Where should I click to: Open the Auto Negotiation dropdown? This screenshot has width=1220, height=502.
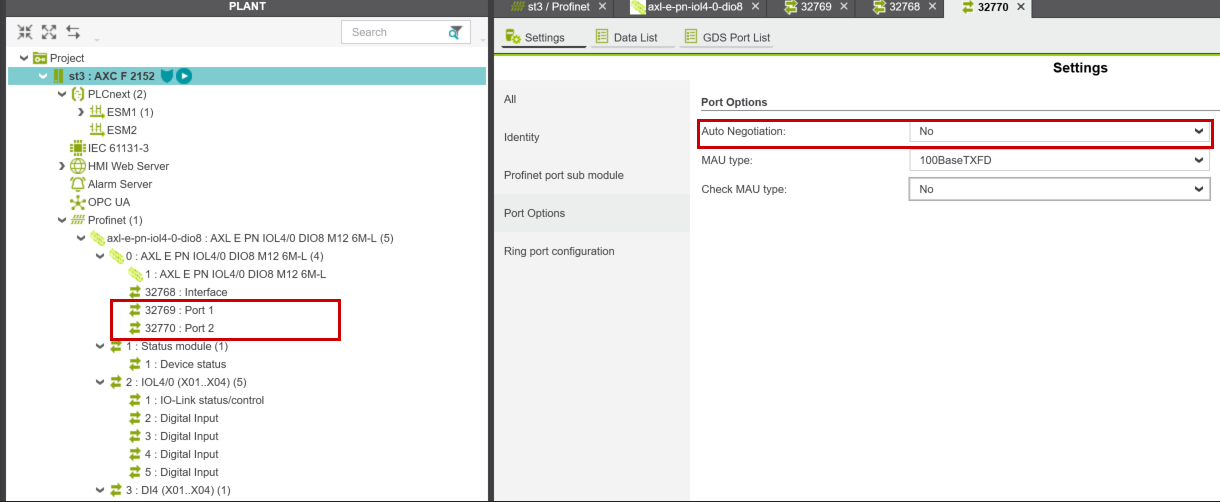(1058, 131)
